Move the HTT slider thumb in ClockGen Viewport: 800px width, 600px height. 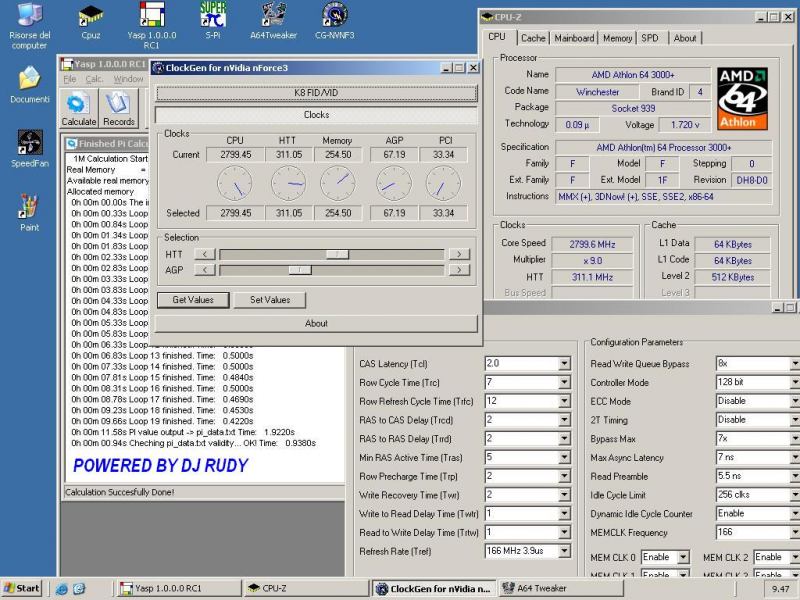click(337, 254)
